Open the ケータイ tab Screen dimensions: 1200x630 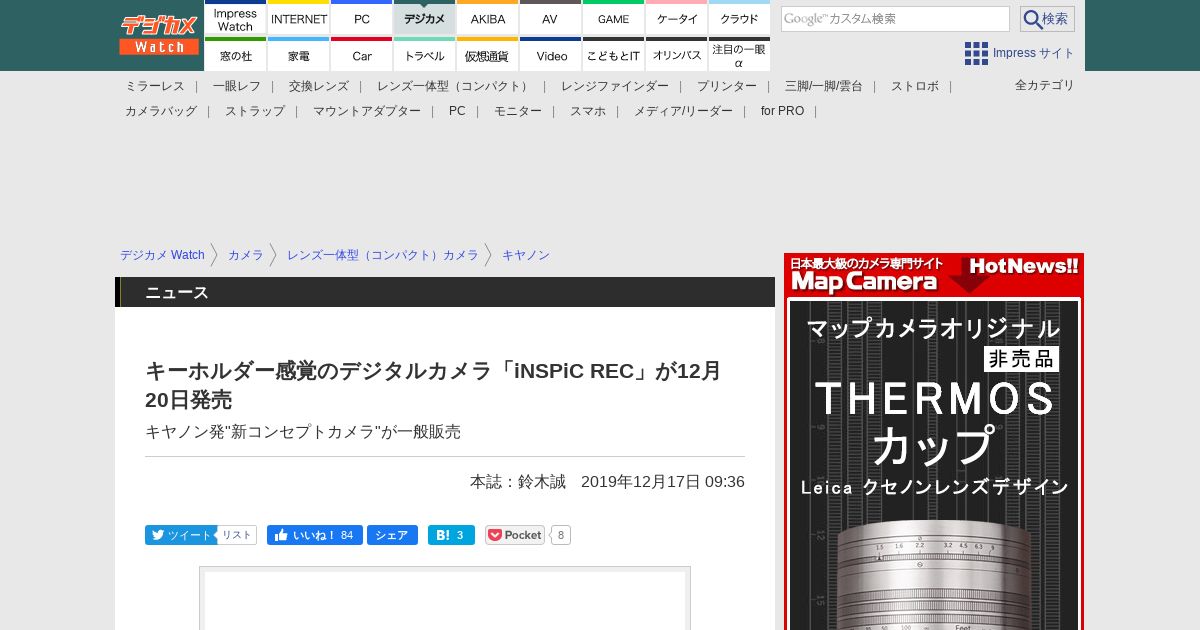(677, 18)
